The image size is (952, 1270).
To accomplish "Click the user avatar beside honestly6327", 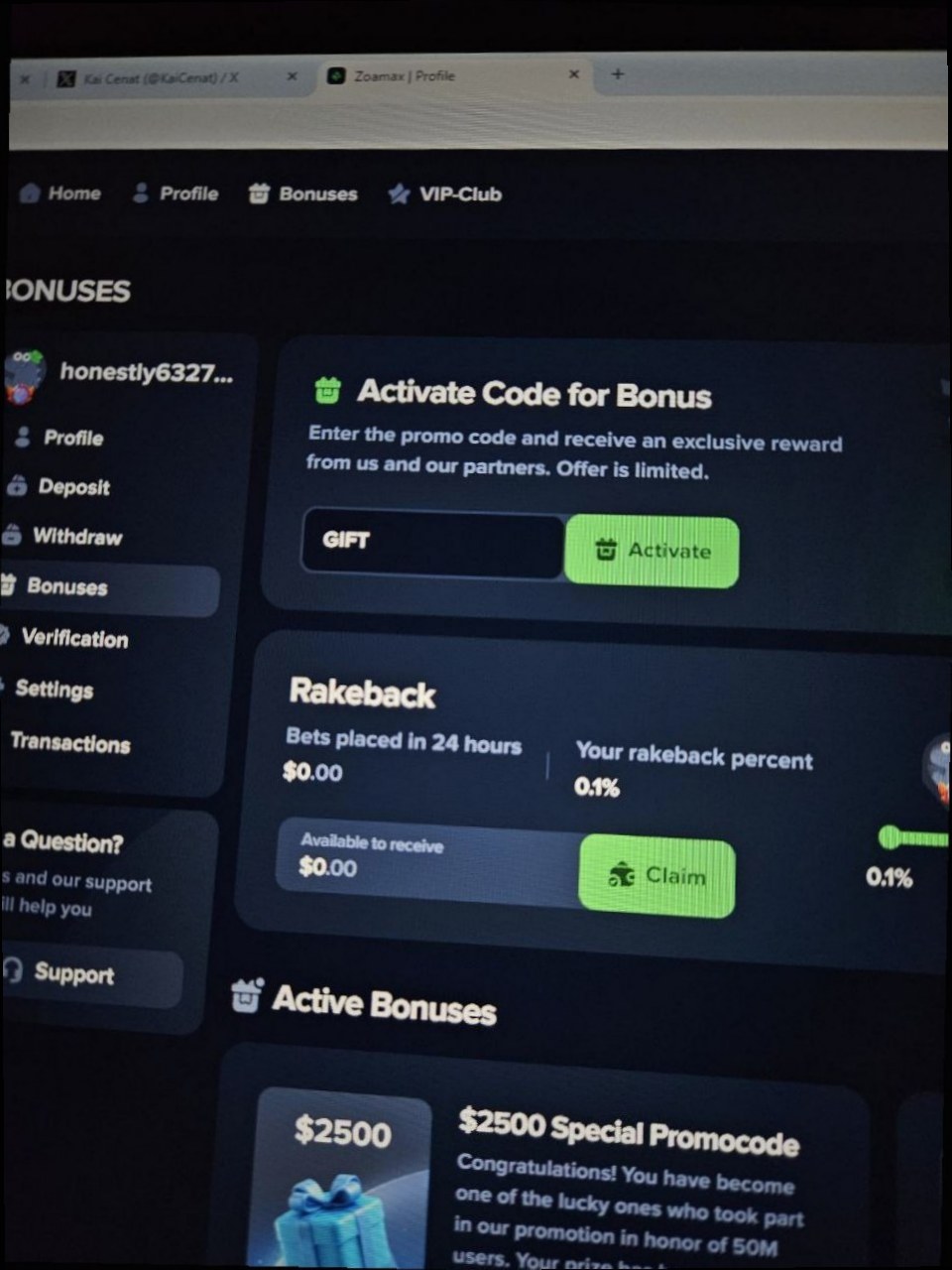I will pos(24,376).
